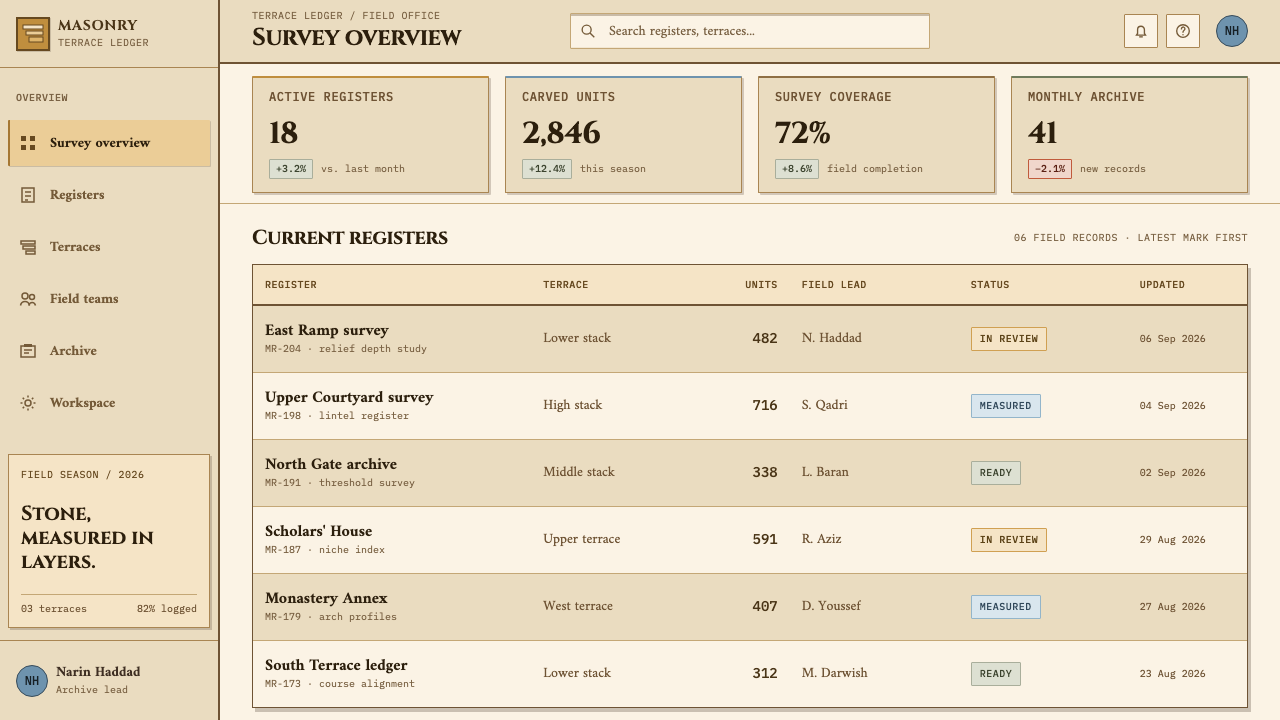Open the Survey Coverage card

876,134
